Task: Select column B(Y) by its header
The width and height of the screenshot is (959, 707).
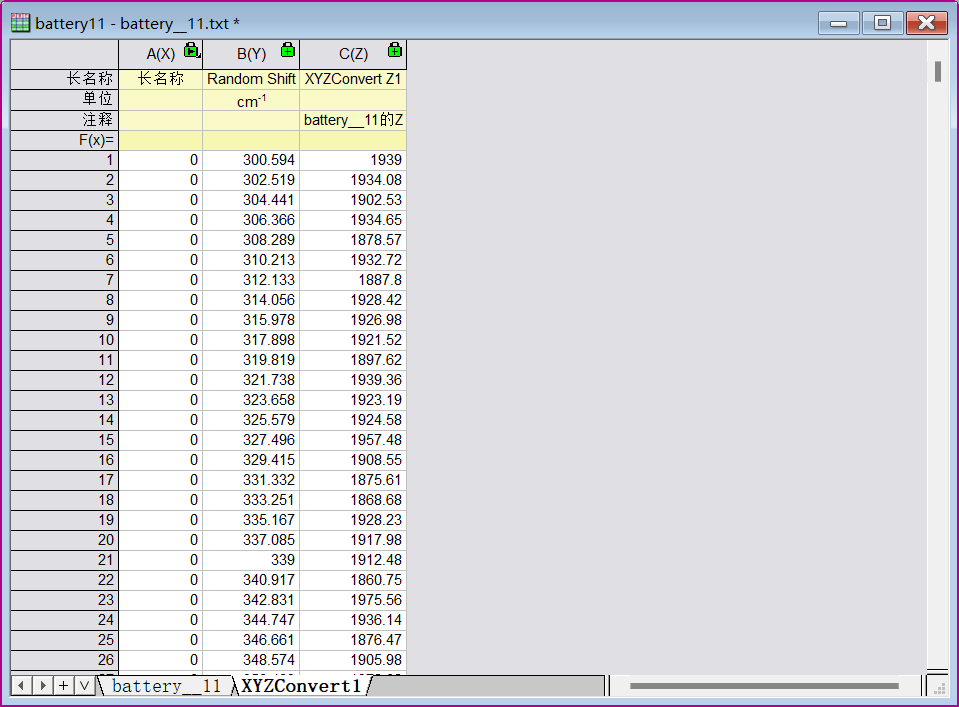Action: coord(250,54)
